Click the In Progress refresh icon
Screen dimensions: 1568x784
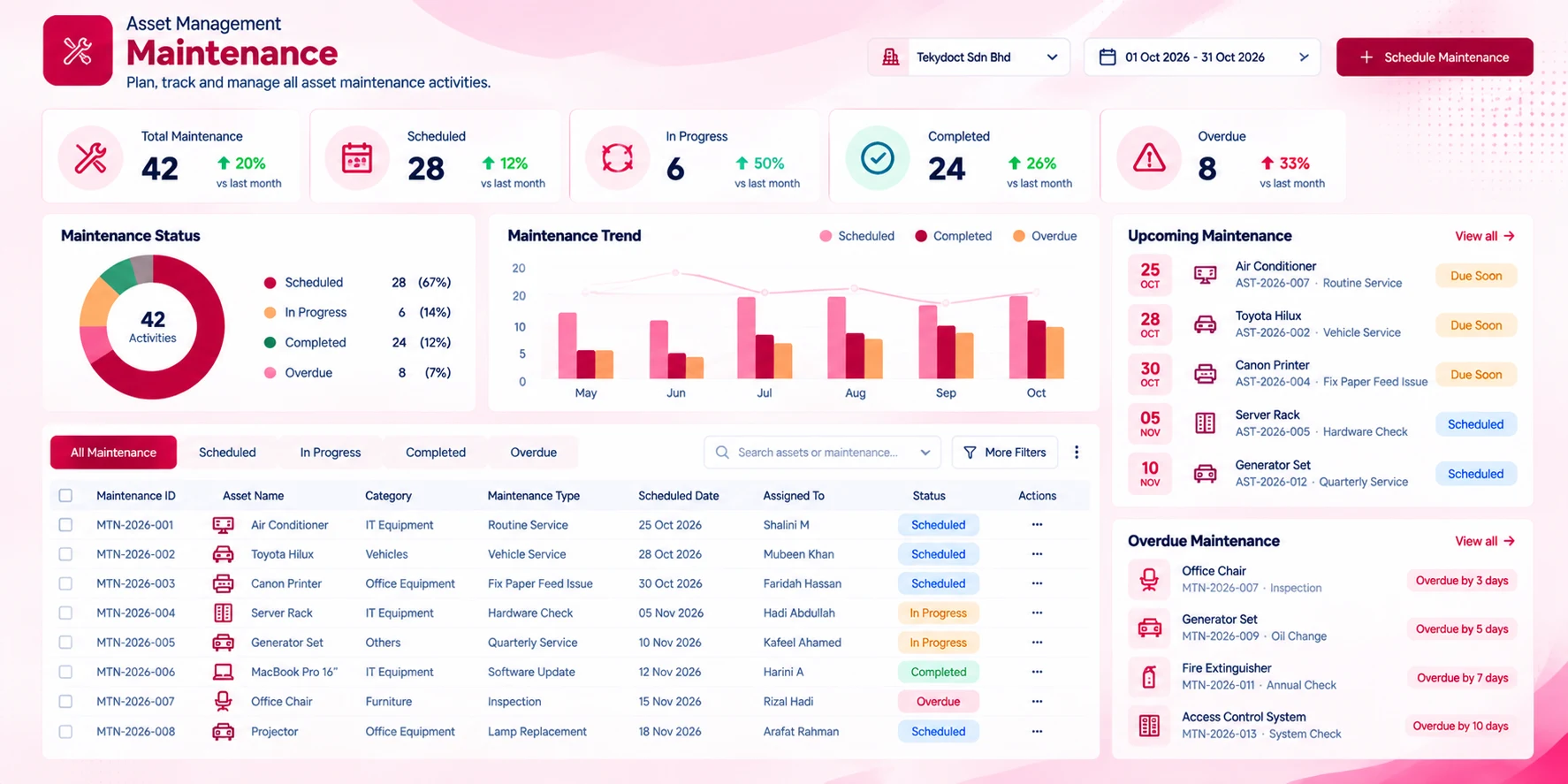[617, 158]
